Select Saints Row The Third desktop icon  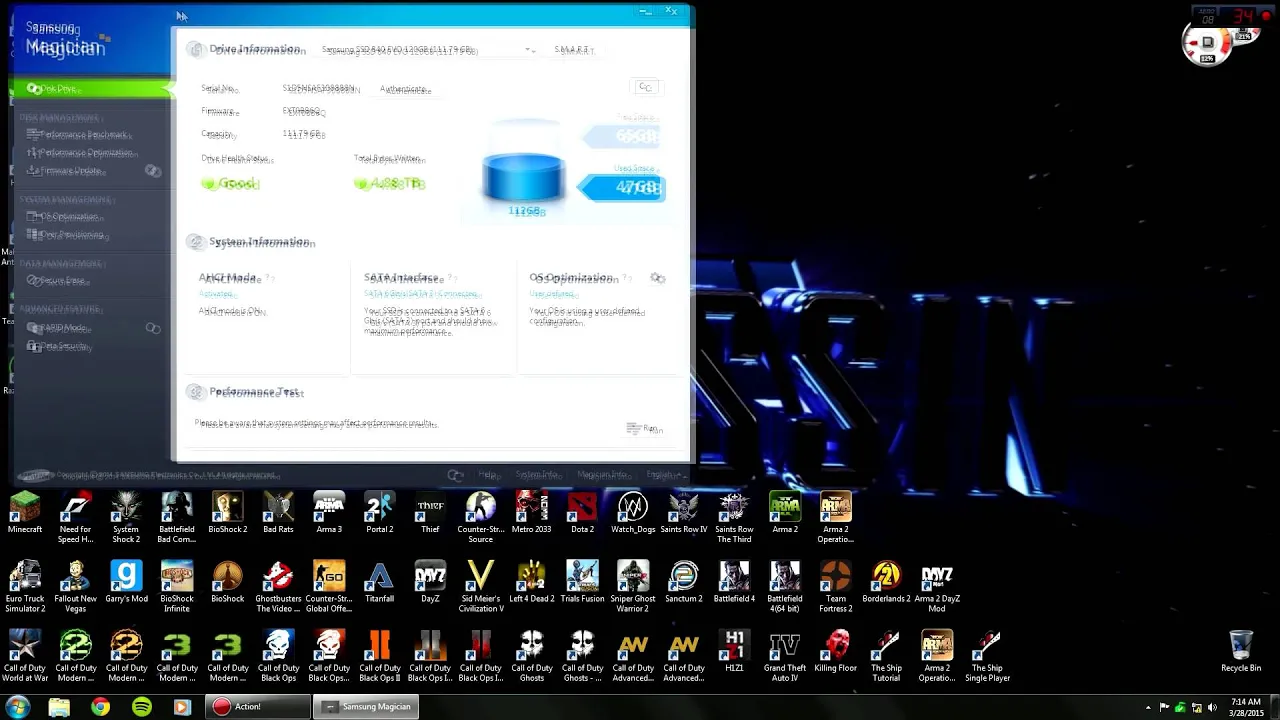pos(734,518)
